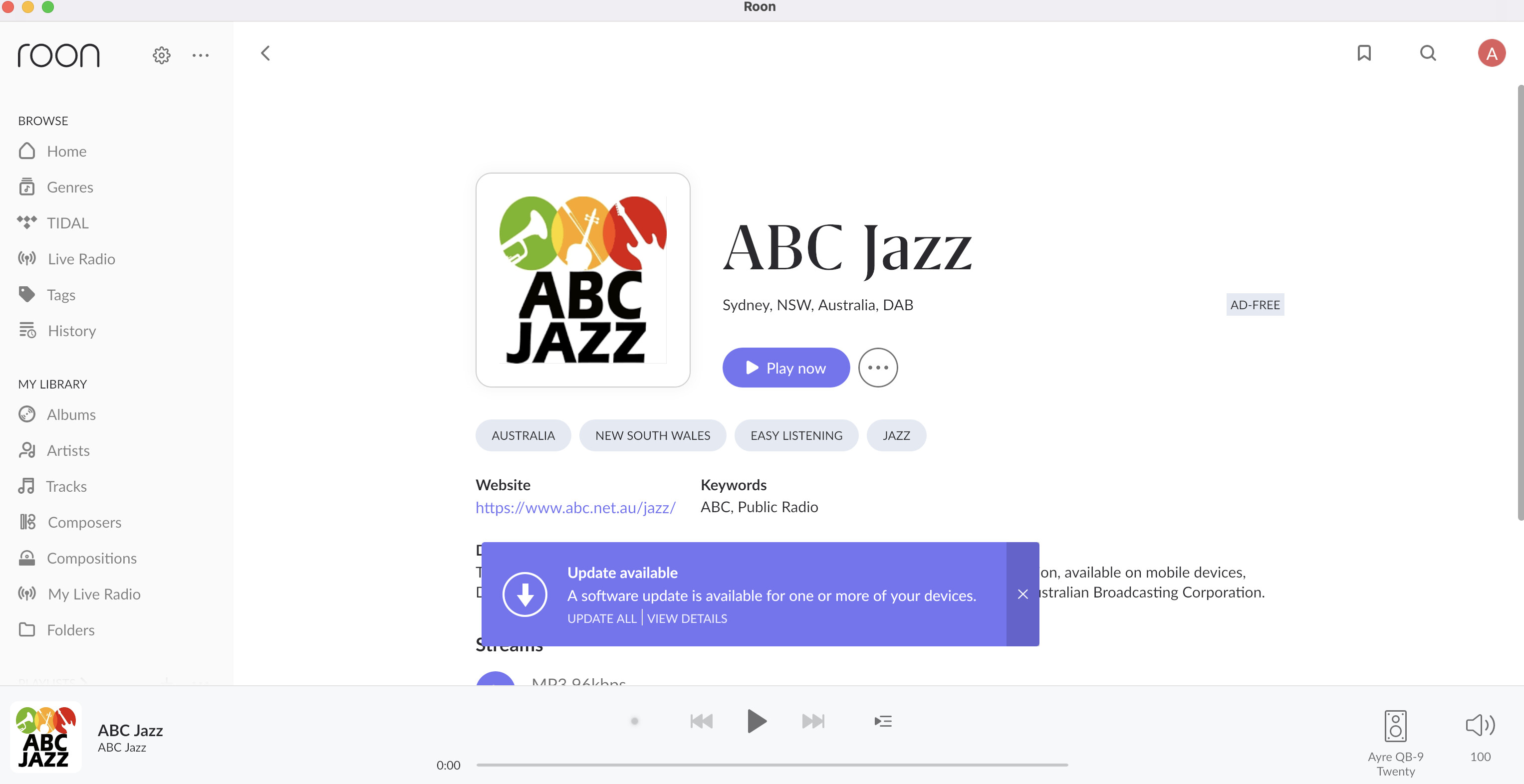This screenshot has height=784, width=1524.
Task: Click the ABC Jazz station artwork
Action: [583, 280]
